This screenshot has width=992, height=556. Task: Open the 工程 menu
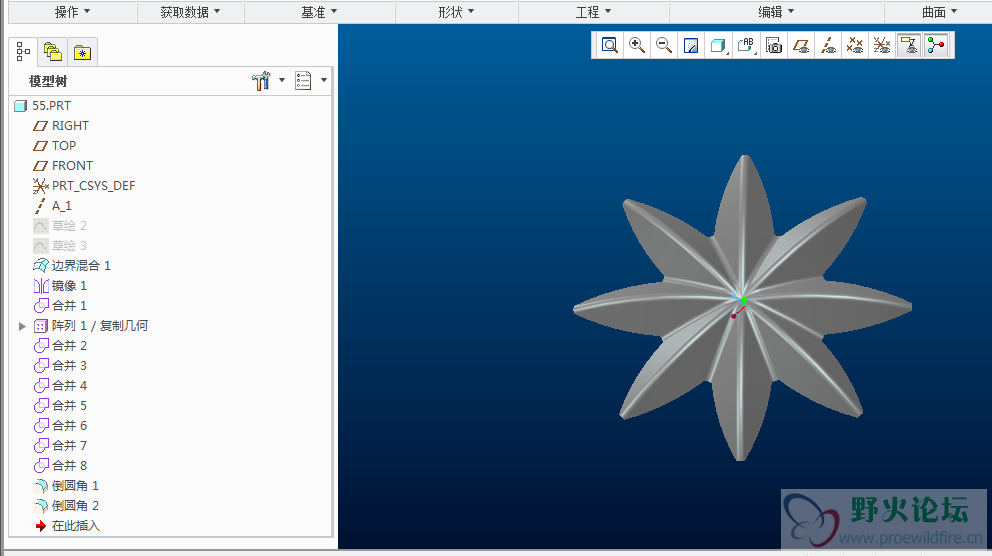593,11
